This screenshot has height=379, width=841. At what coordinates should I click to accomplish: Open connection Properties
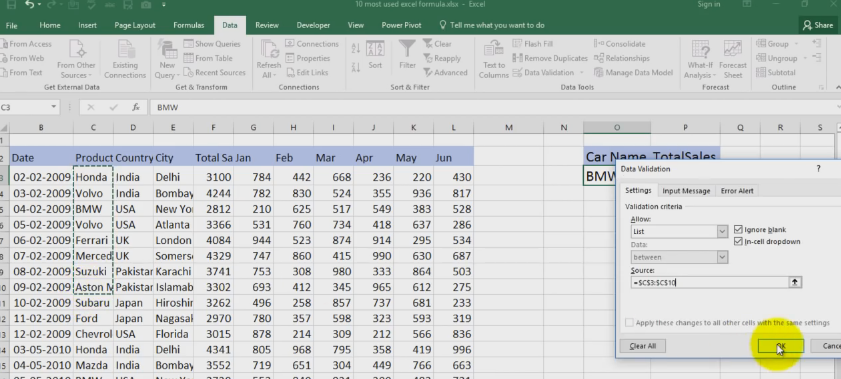tap(307, 58)
